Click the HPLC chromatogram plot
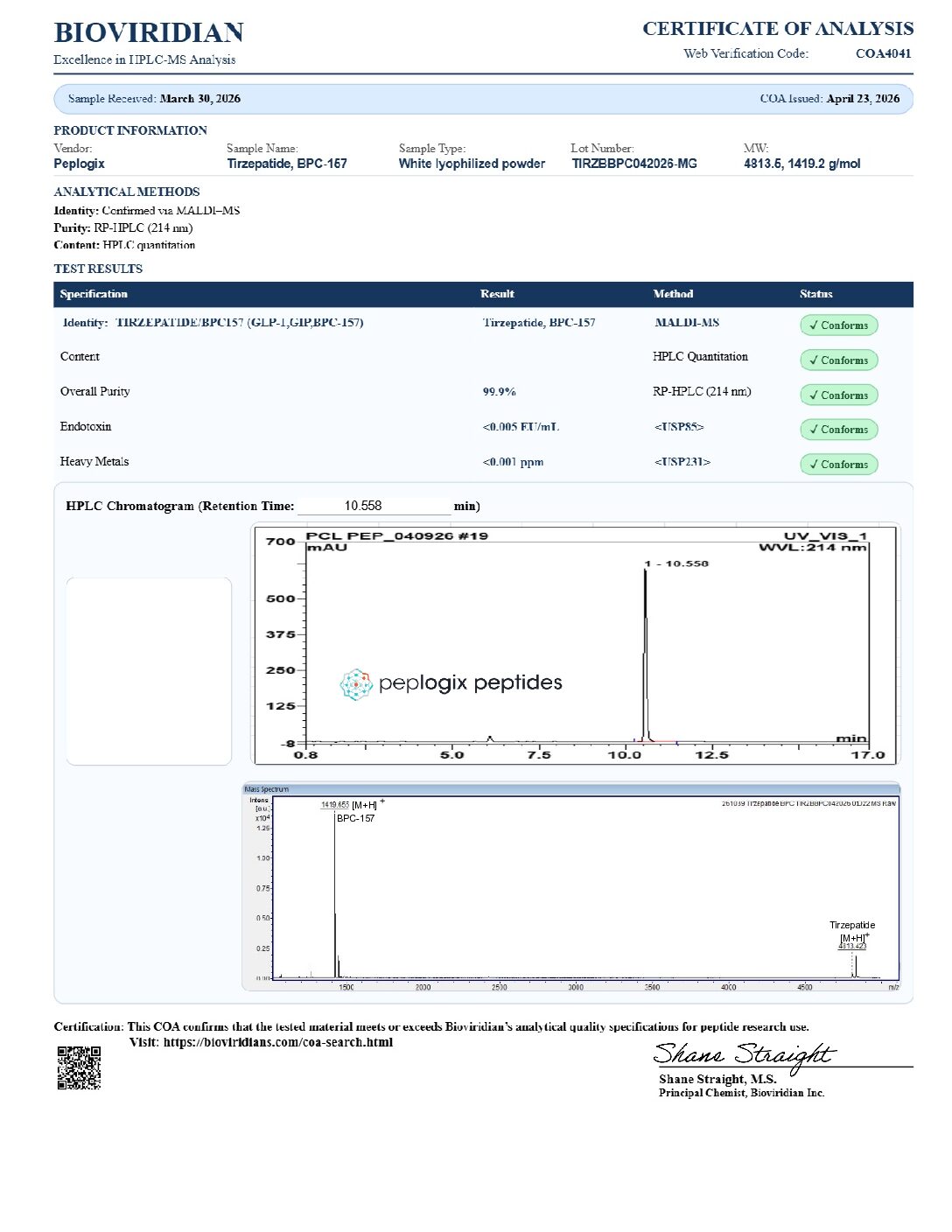 point(575,645)
